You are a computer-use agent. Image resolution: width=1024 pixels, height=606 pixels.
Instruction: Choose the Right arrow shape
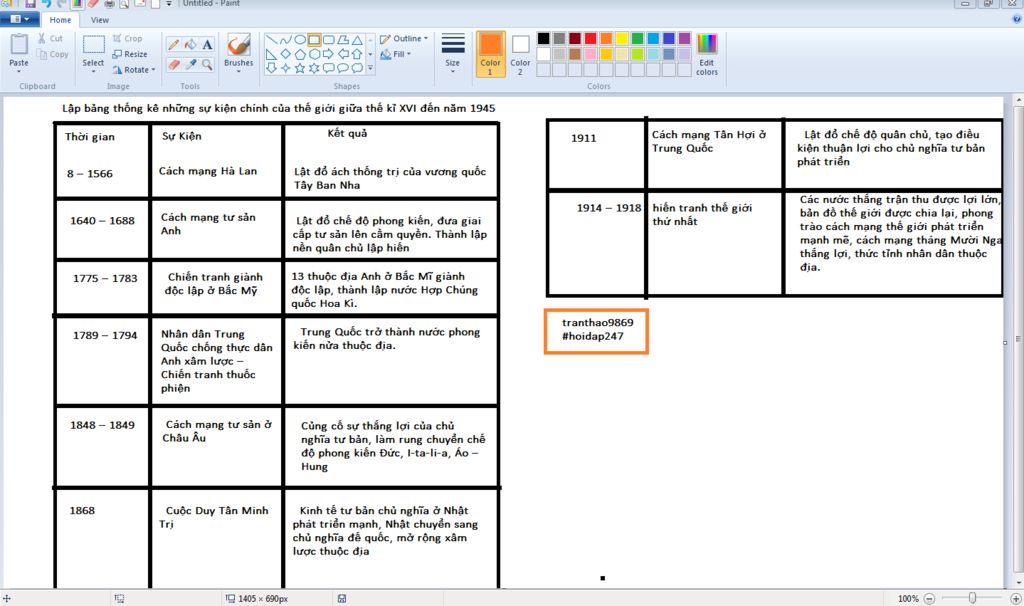(328, 54)
